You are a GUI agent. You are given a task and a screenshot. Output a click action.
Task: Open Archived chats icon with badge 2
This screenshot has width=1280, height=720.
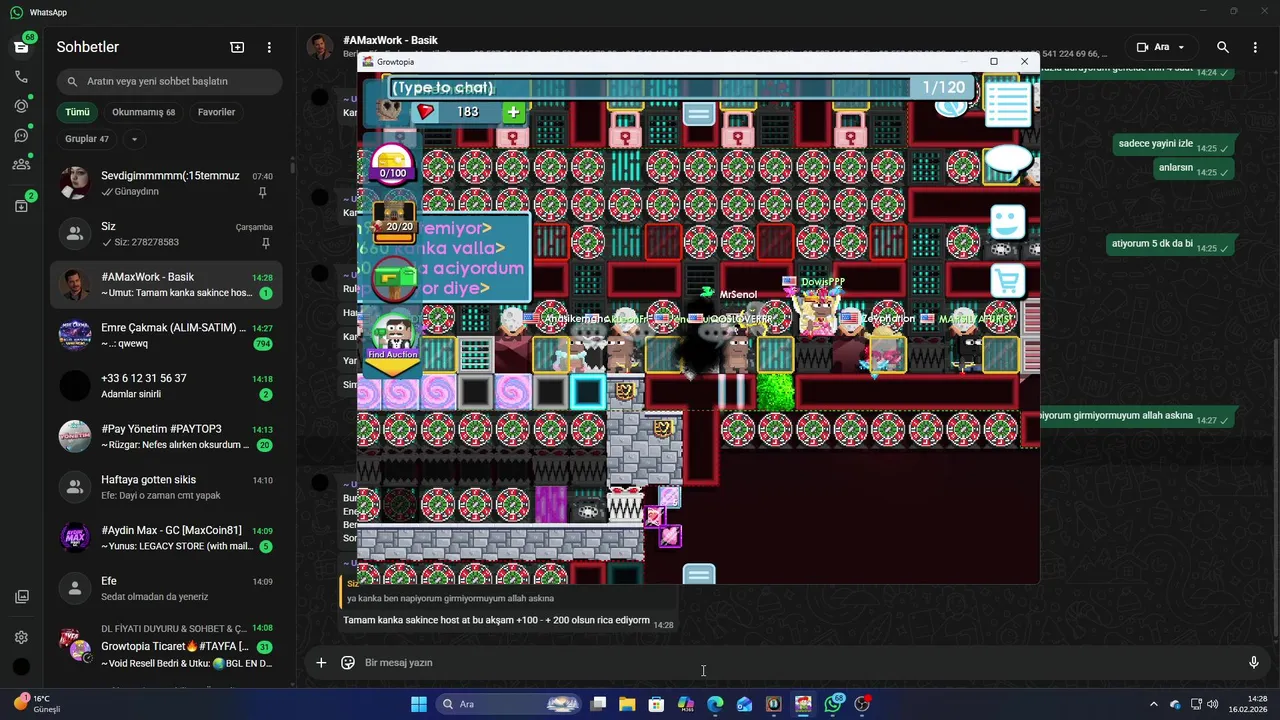pyautogui.click(x=21, y=205)
